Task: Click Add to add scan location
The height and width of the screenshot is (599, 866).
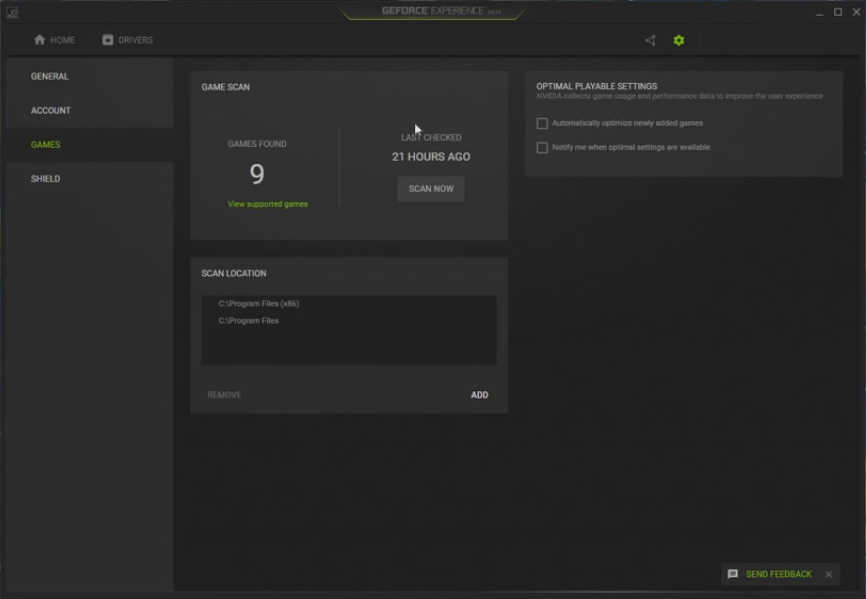Action: tap(479, 395)
